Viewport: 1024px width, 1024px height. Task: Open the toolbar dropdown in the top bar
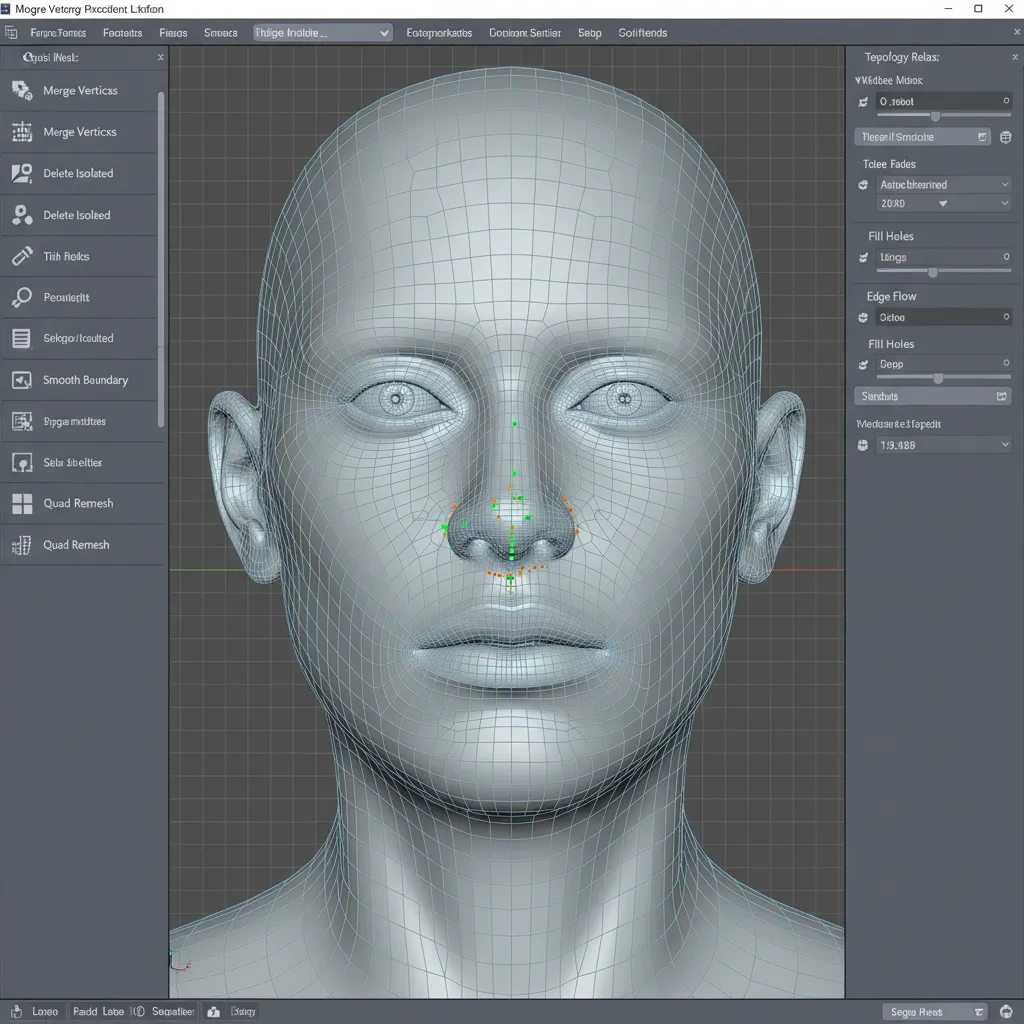coord(320,32)
